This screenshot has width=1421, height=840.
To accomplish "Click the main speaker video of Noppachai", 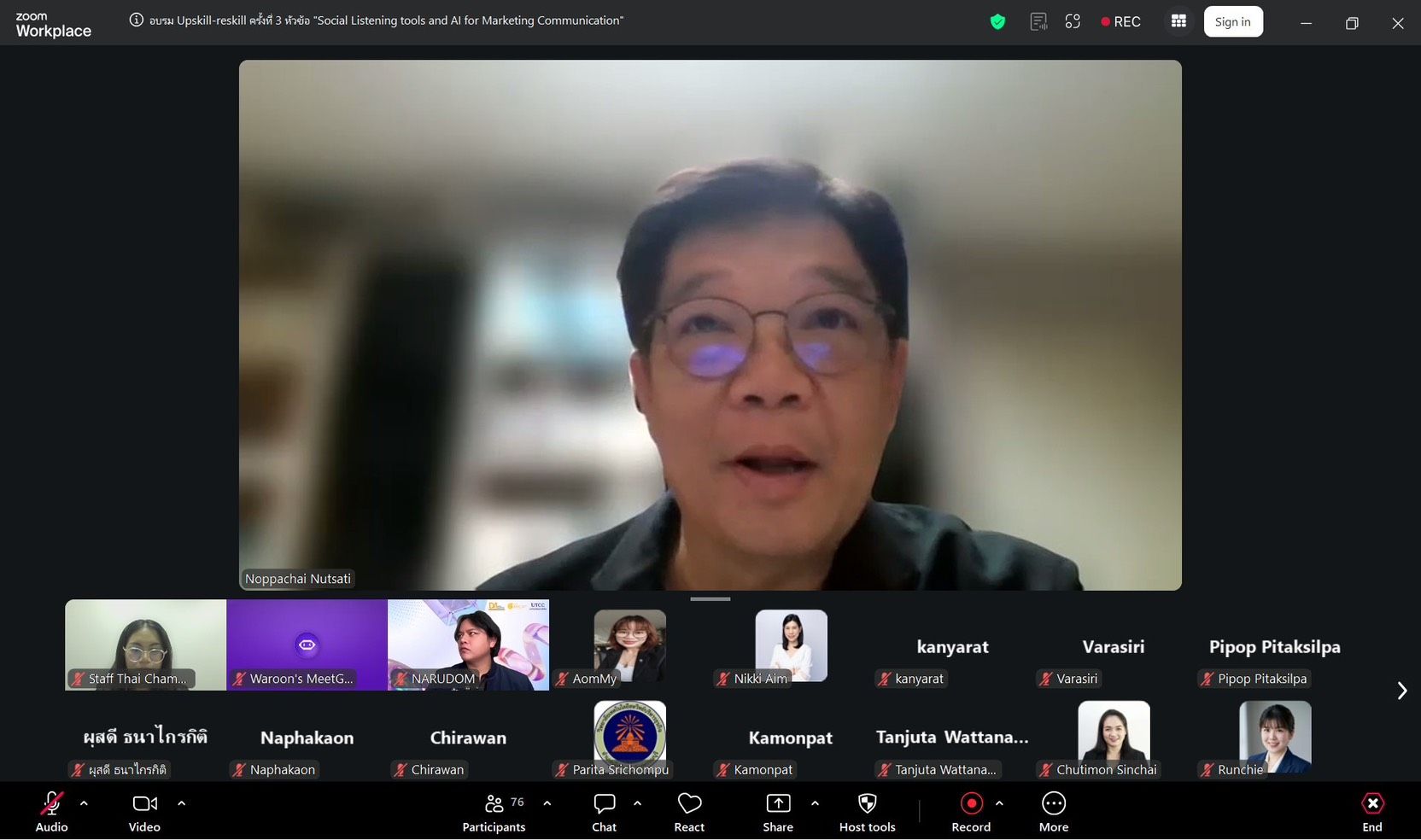I will (x=710, y=324).
